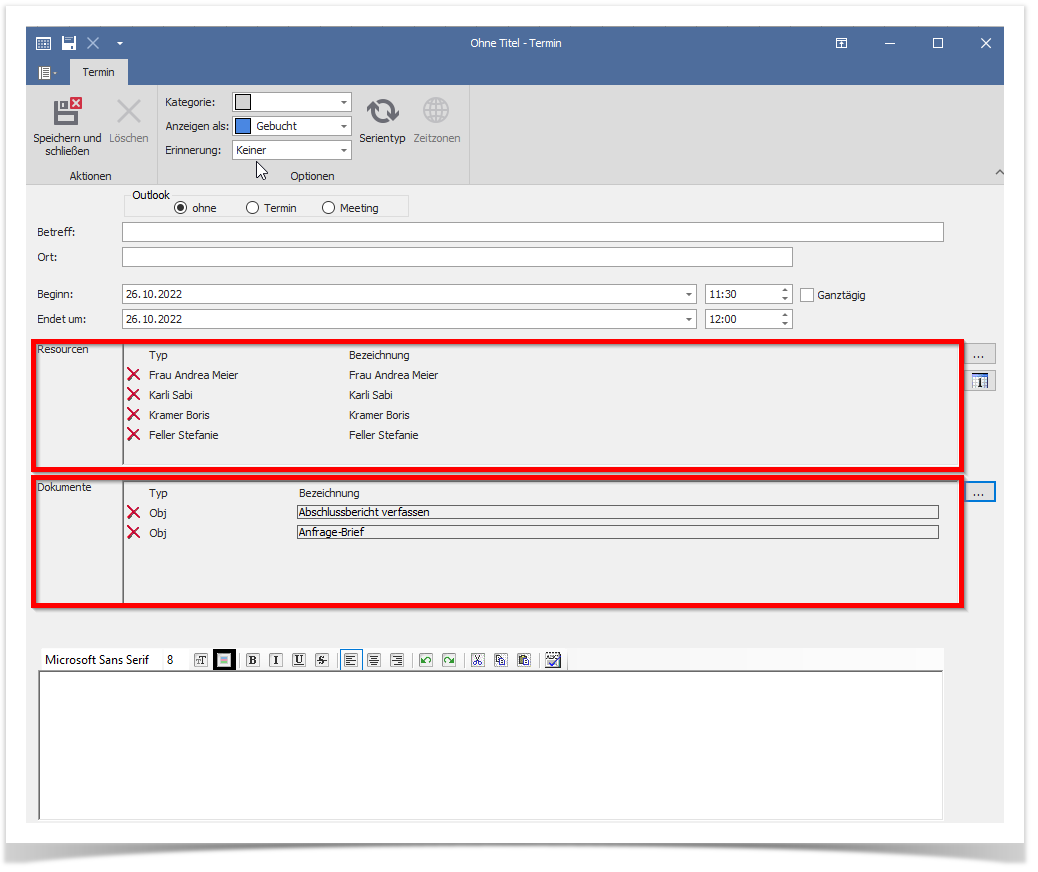Click the small X icon in quick access toolbar
This screenshot has height=872, width=1038.
pyautogui.click(x=93, y=43)
